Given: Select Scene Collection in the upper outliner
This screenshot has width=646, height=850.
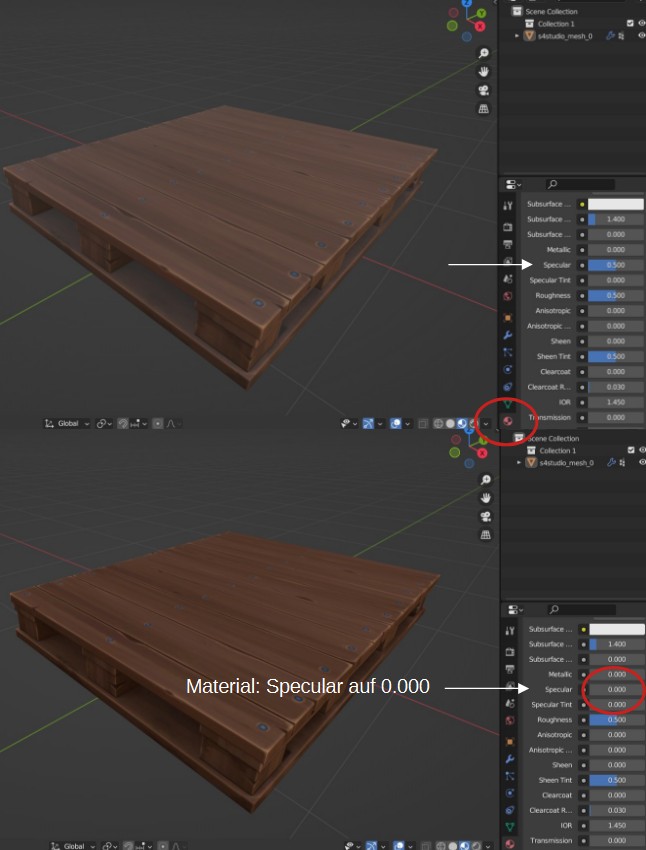Looking at the screenshot, I should coord(551,11).
